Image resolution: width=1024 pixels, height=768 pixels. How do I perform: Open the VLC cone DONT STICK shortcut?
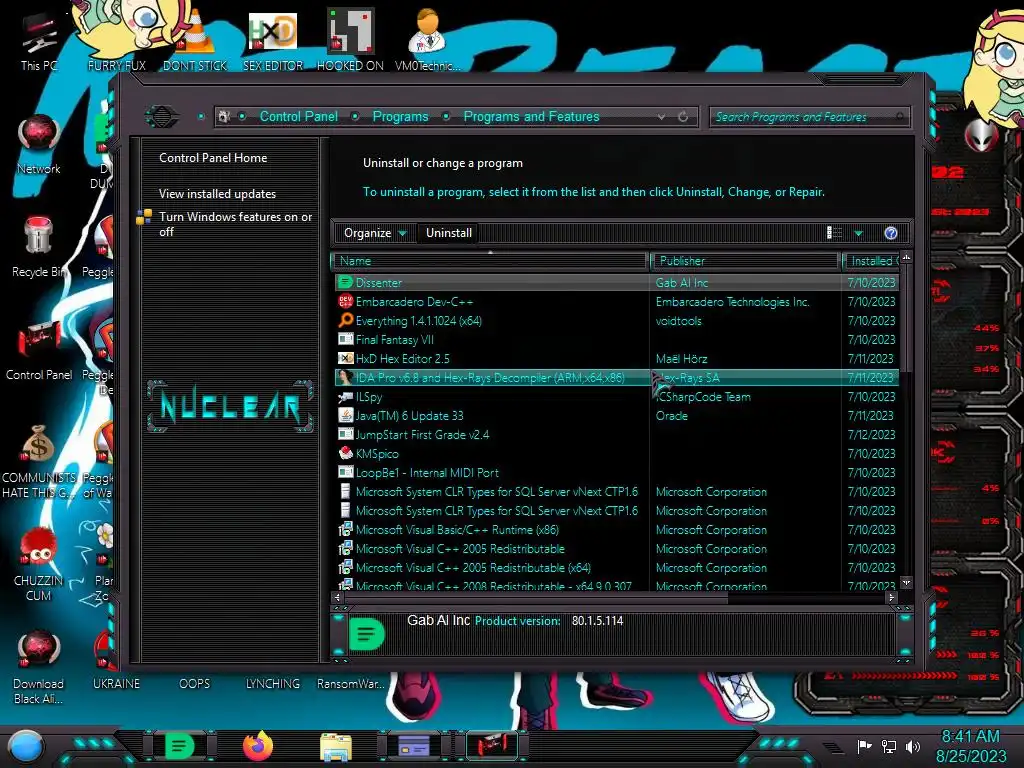click(195, 39)
